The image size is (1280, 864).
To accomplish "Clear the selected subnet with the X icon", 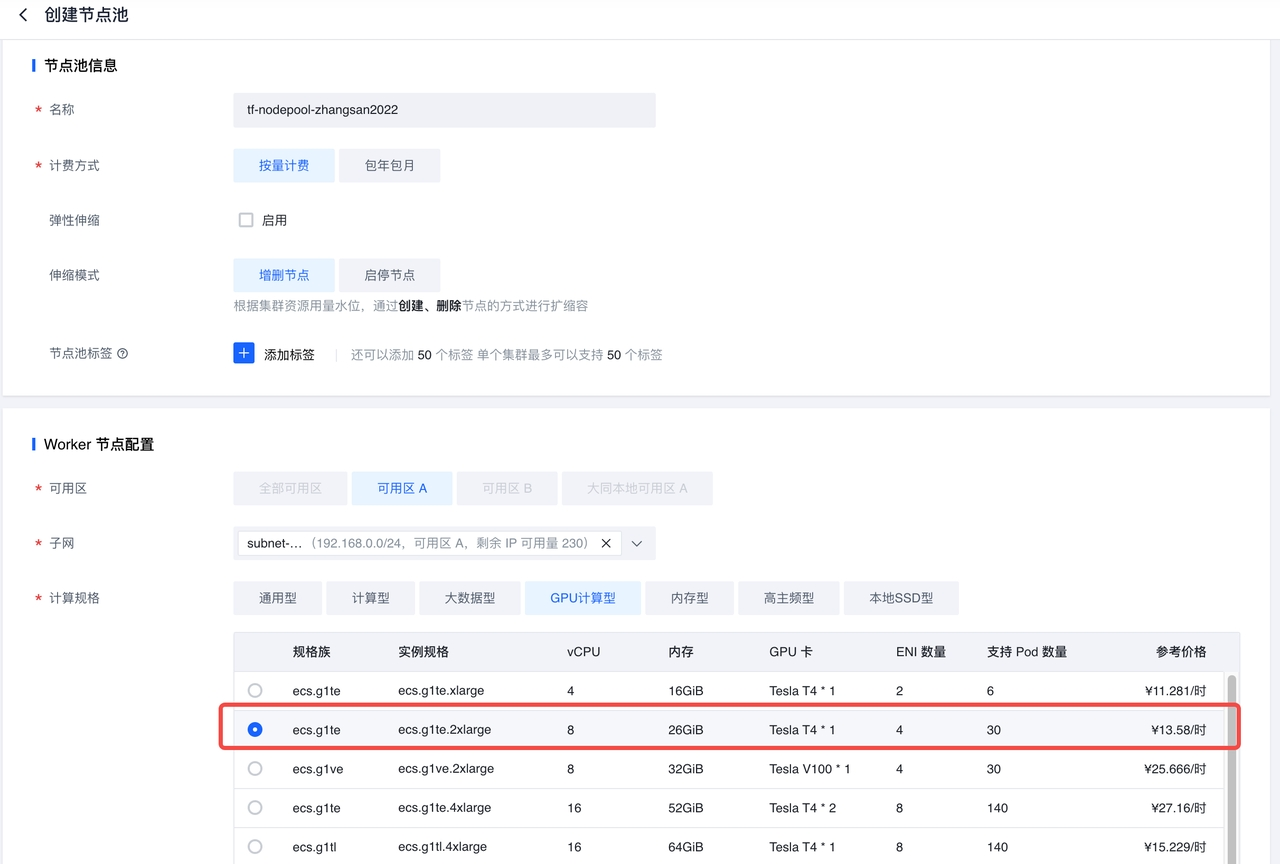I will (x=606, y=543).
